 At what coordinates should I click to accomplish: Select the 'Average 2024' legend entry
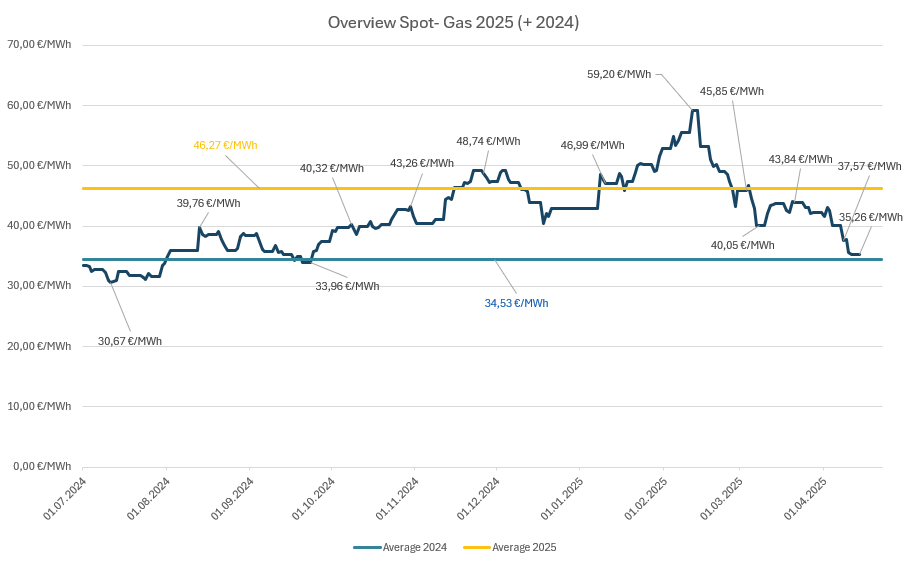pos(414,547)
